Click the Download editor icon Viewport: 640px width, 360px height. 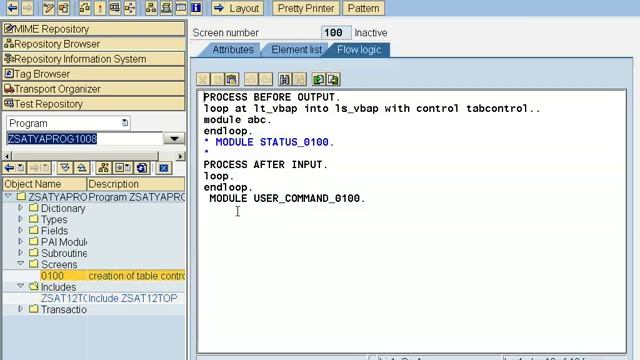pos(333,79)
